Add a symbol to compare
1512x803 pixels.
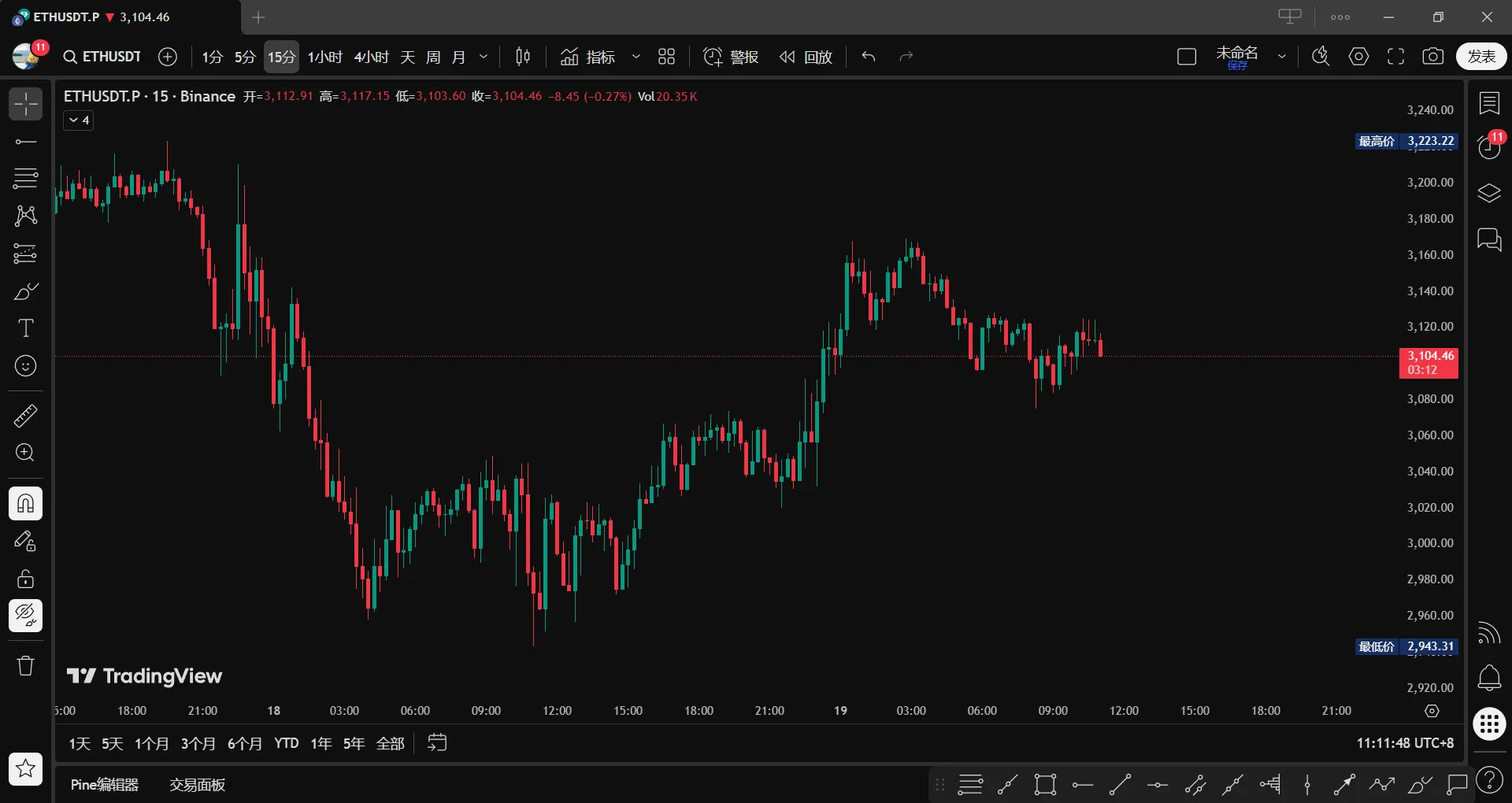(168, 57)
